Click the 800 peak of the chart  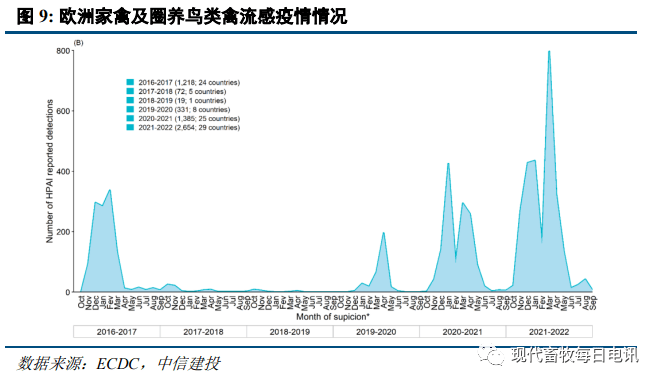point(549,52)
